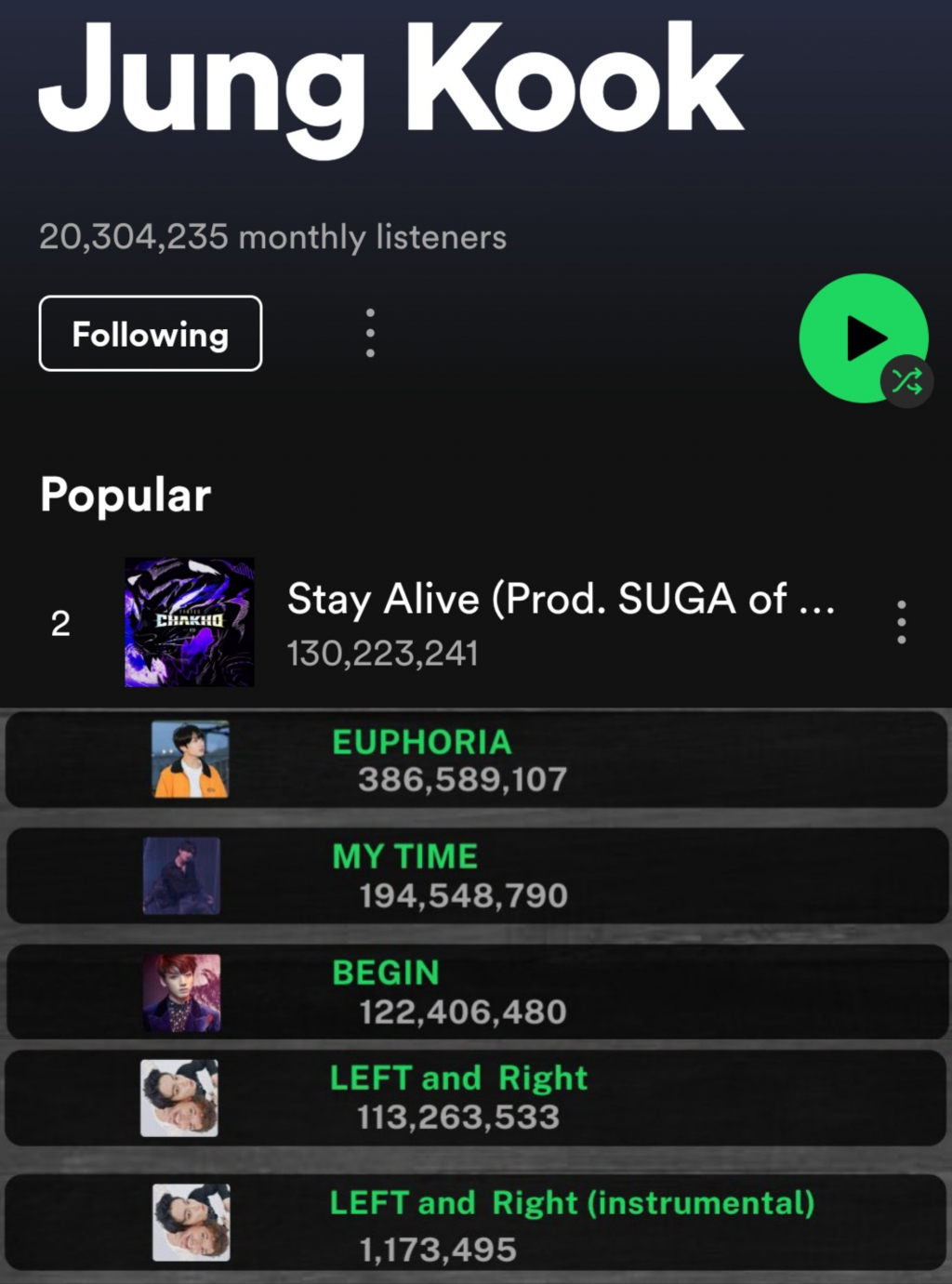Open Stay Alive track options menu
The width and height of the screenshot is (952, 1284).
(x=901, y=622)
